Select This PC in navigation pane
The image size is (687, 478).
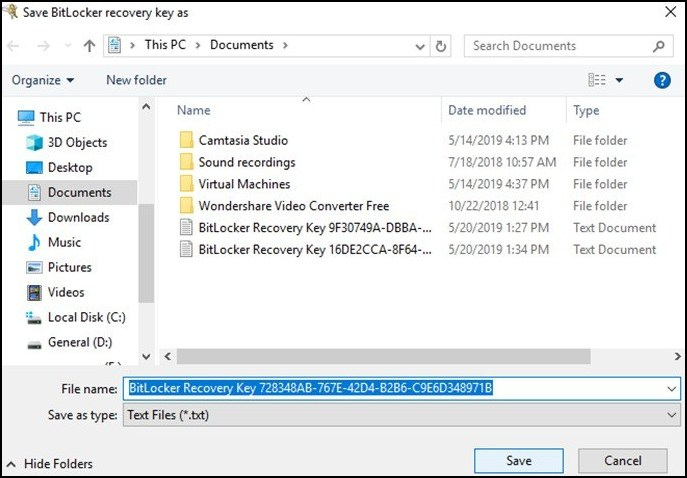click(x=60, y=117)
